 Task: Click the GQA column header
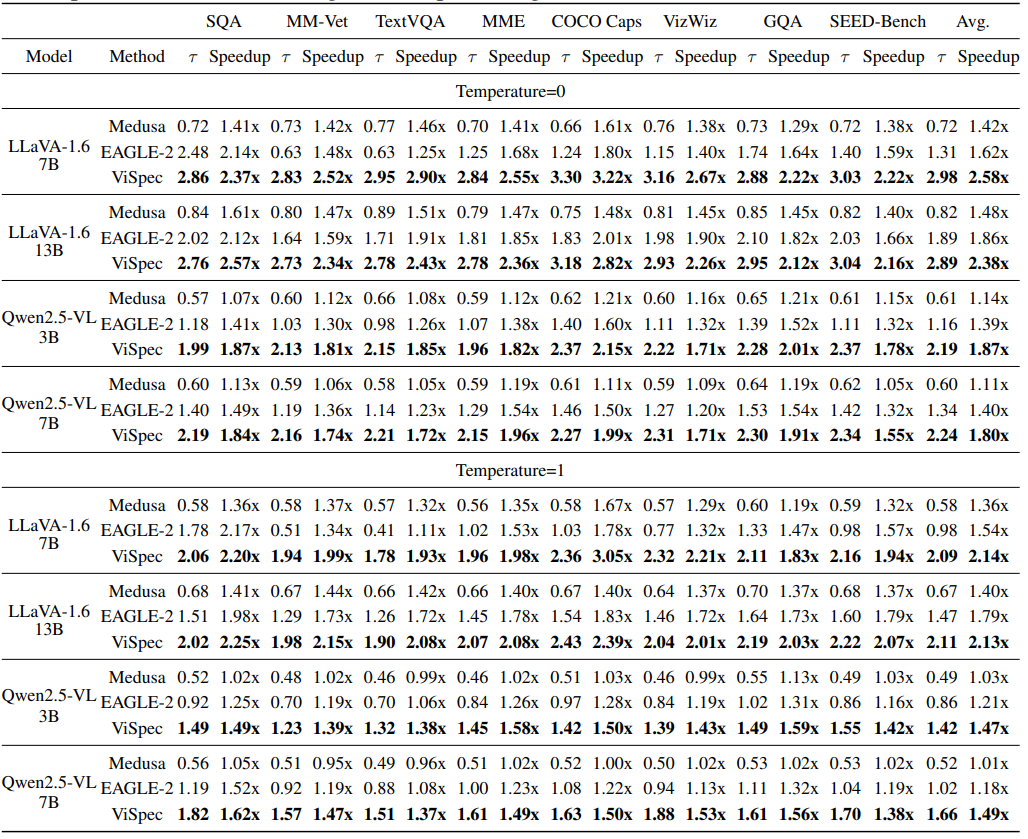pyautogui.click(x=782, y=21)
